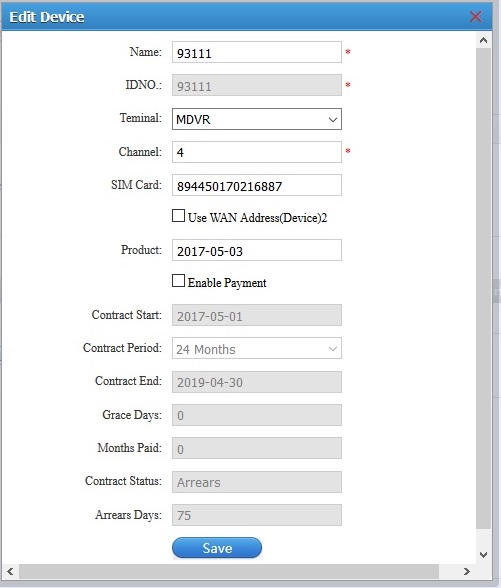Screen dimensions: 501x588
Task: Click the Arrears Days field
Action: coord(257,515)
